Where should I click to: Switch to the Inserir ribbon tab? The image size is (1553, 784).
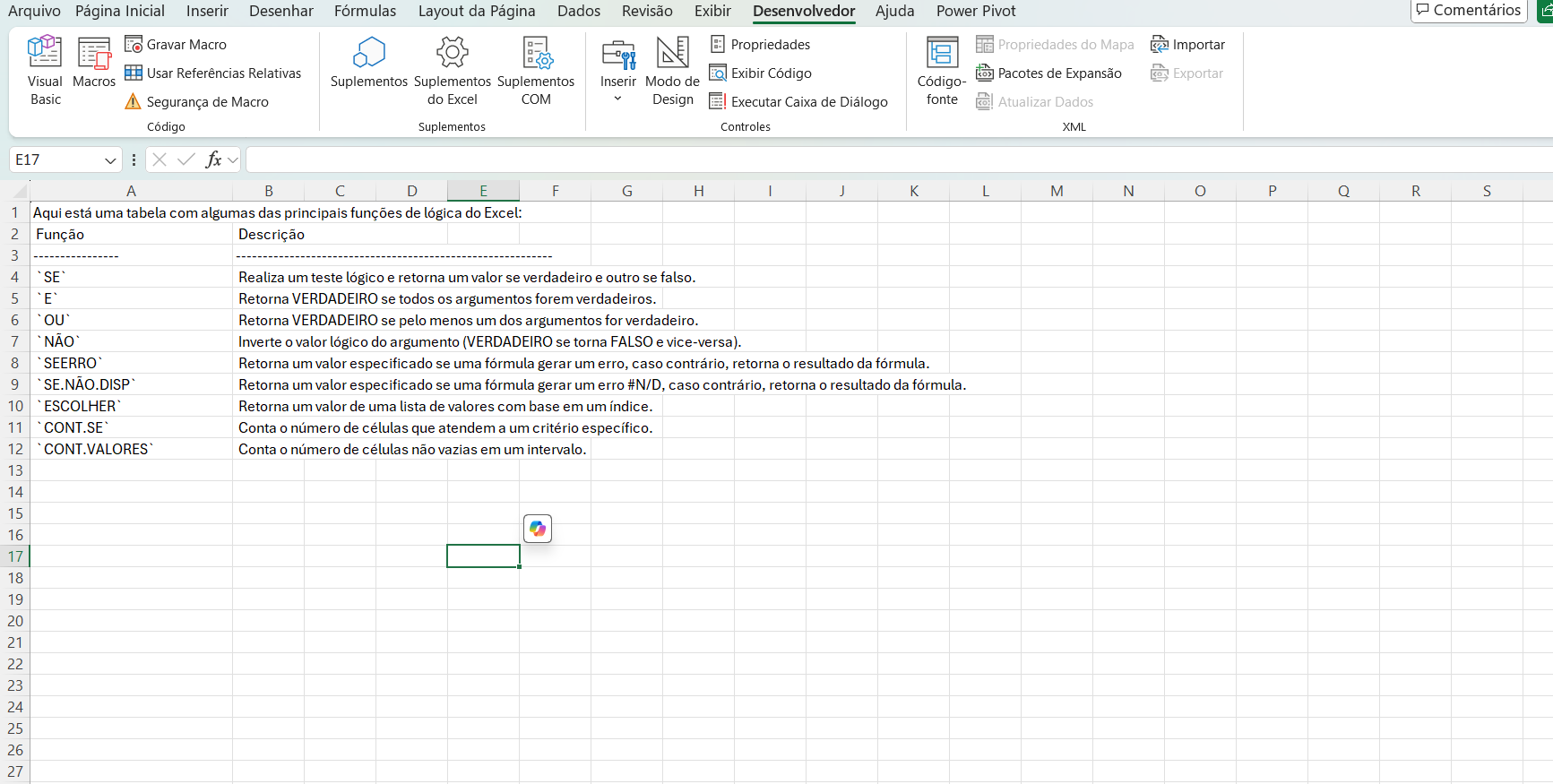click(207, 11)
